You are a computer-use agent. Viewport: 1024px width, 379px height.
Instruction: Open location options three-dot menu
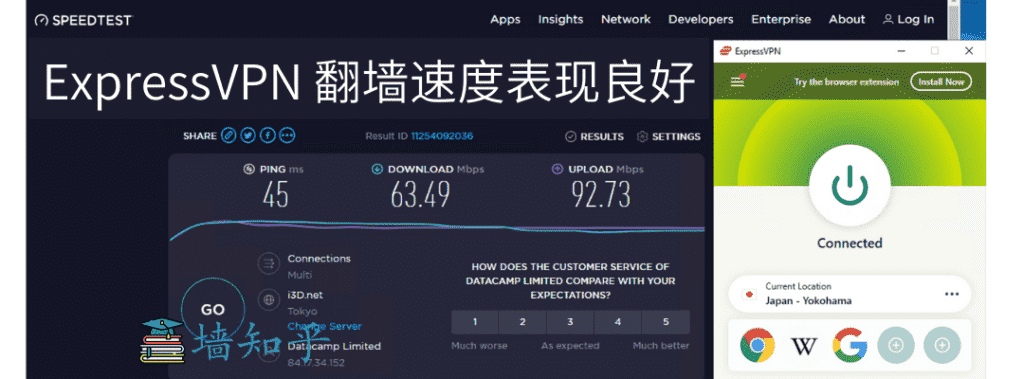(x=952, y=294)
